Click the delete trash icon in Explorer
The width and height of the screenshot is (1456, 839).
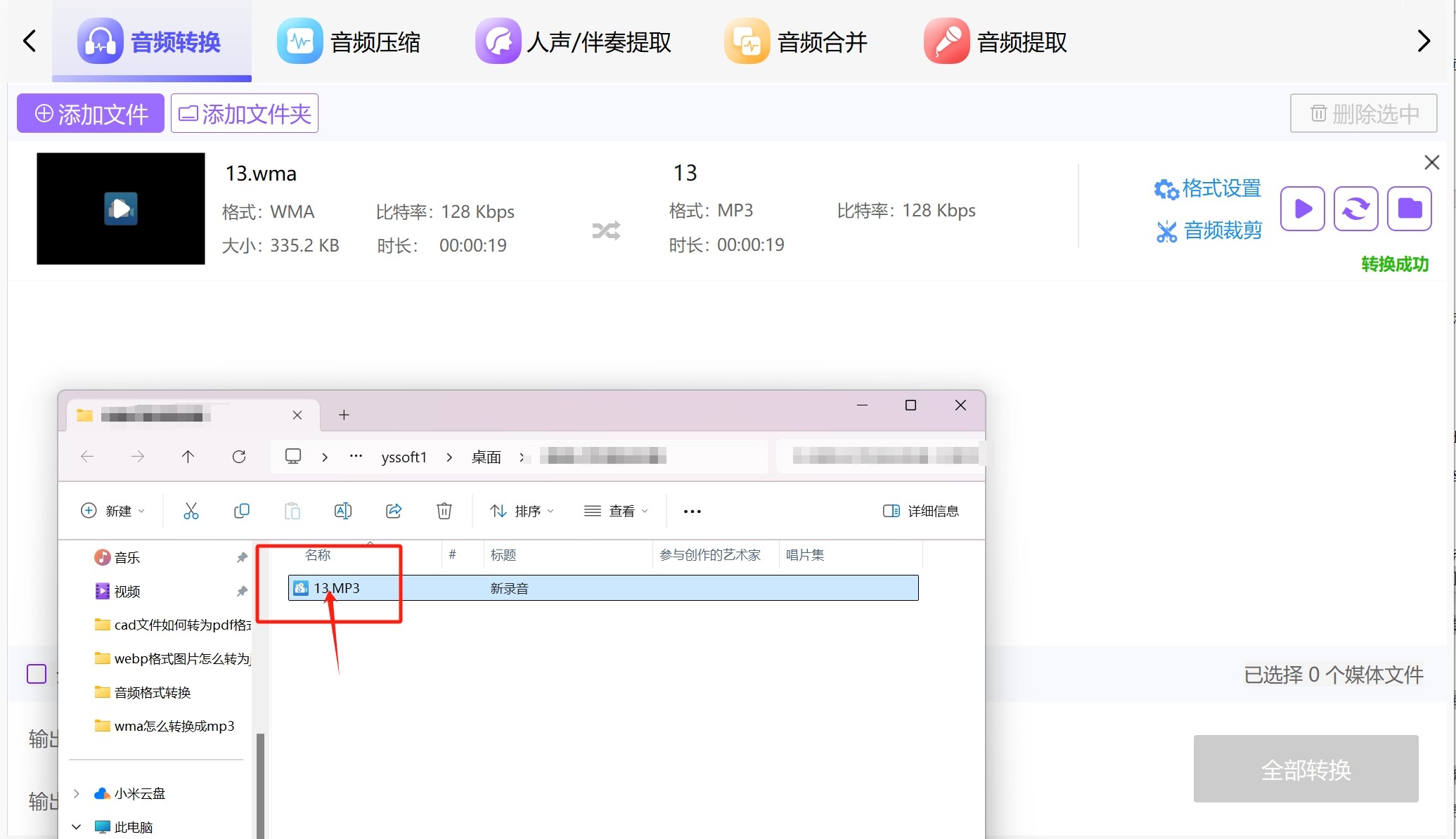click(444, 511)
